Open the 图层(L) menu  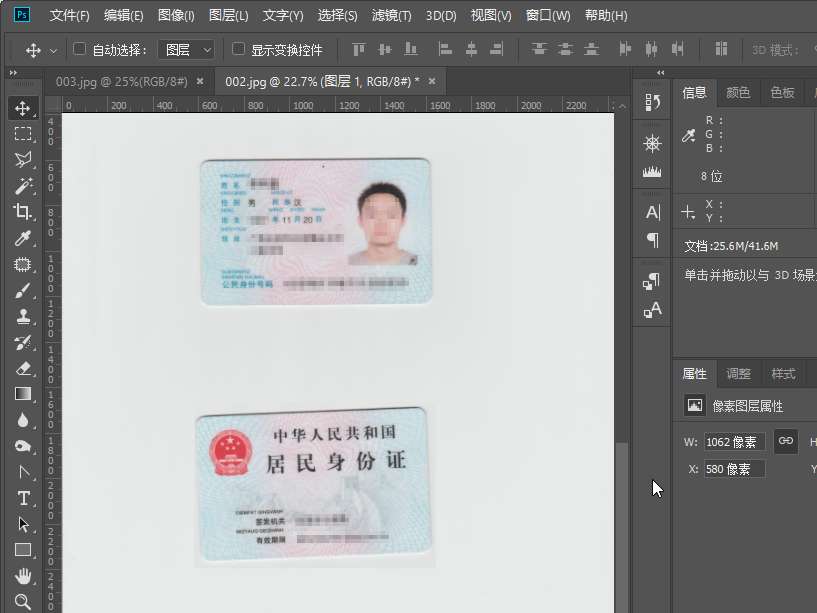tap(228, 16)
